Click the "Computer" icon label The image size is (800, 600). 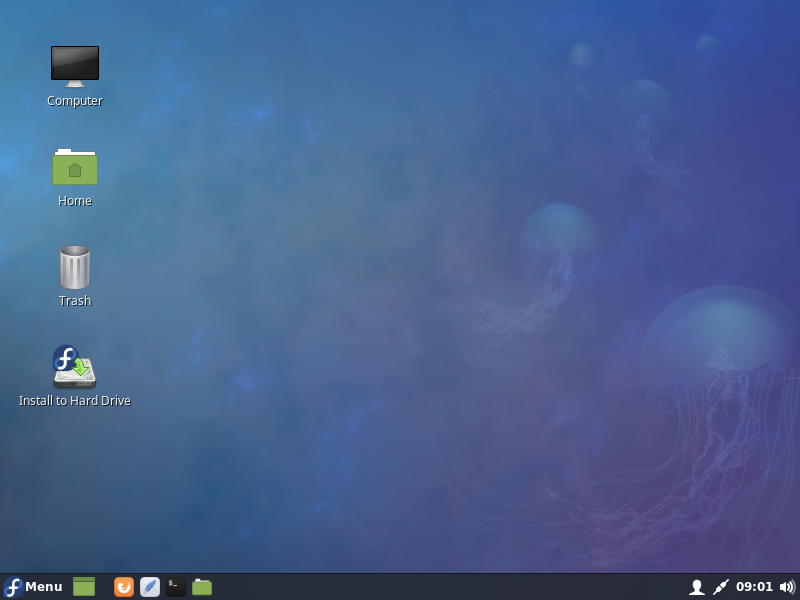pyautogui.click(x=75, y=101)
